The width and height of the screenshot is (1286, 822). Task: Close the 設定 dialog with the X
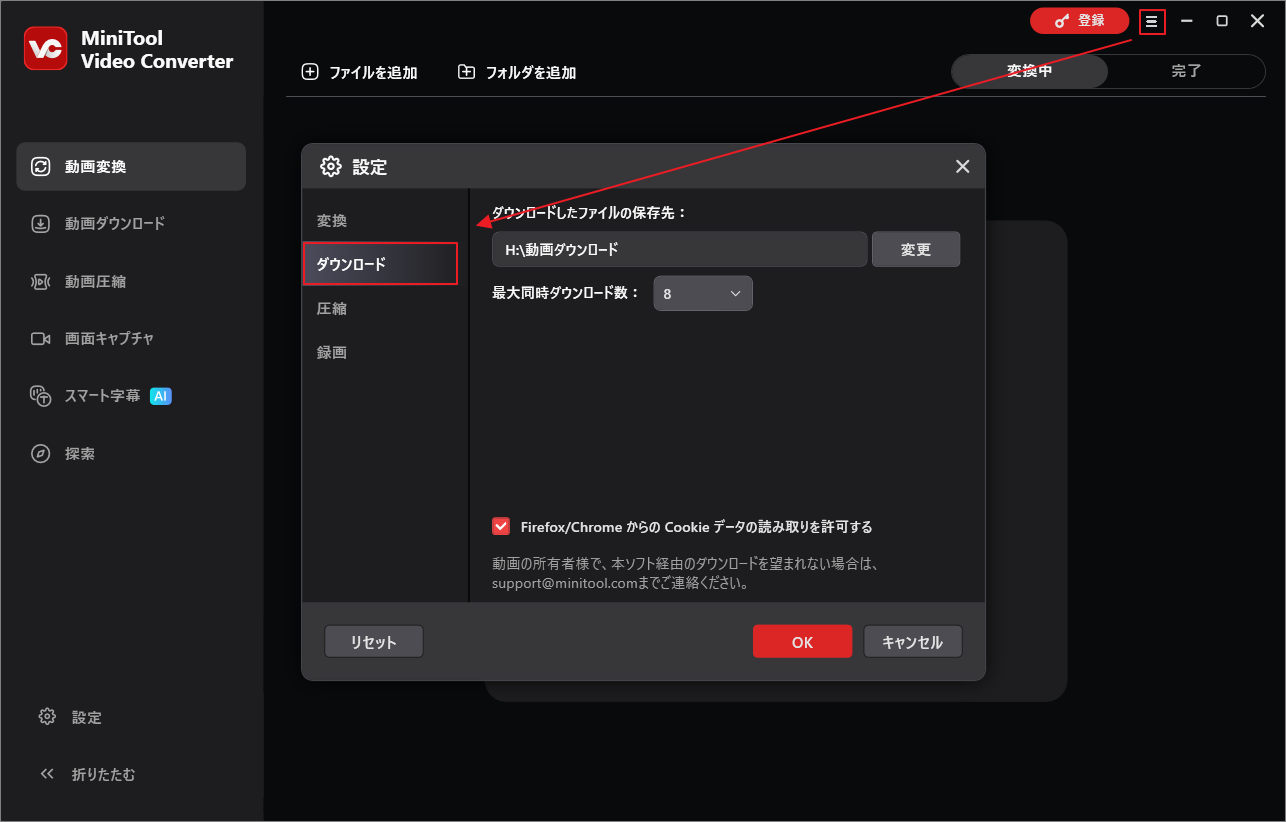[x=962, y=166]
